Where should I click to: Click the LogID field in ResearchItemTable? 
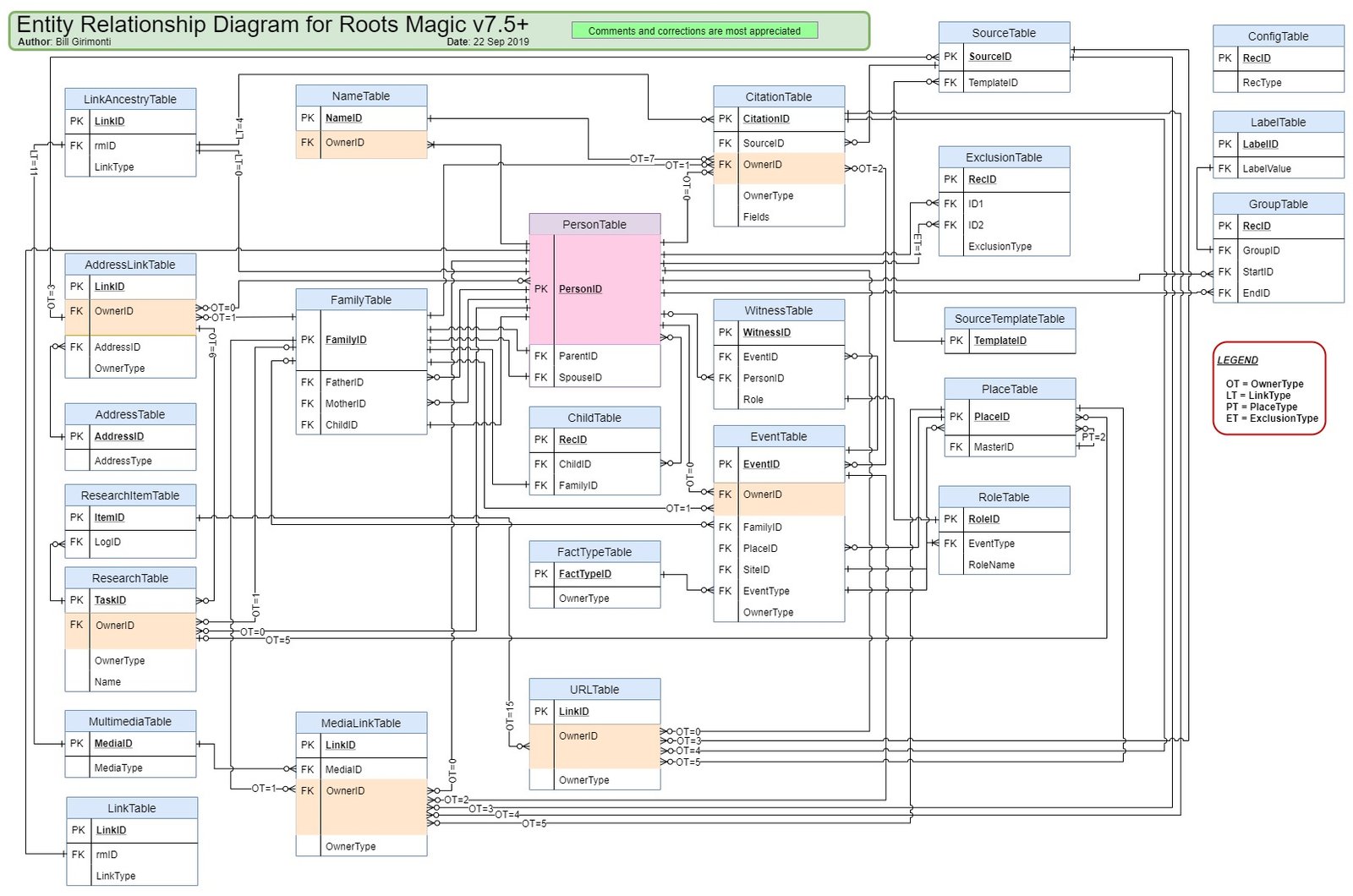click(x=107, y=543)
